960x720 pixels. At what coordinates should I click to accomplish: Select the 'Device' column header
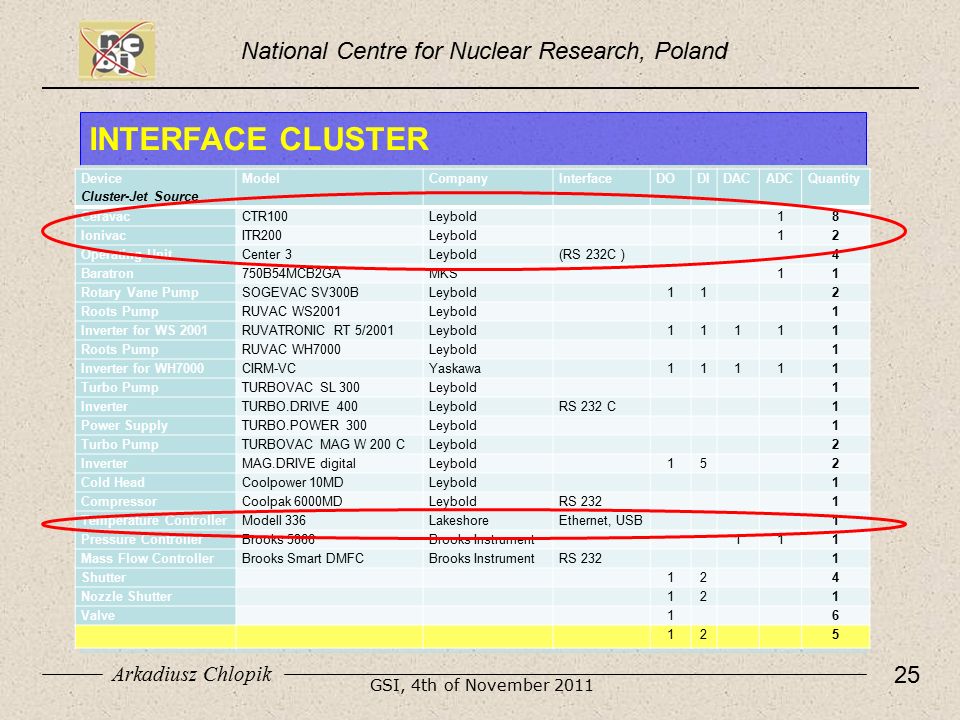(x=101, y=178)
